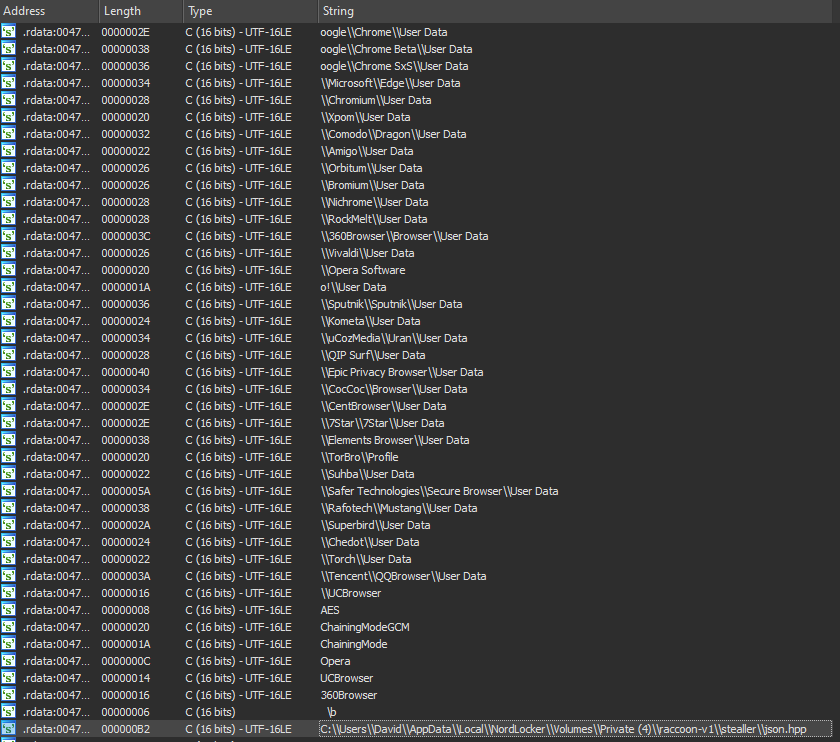
Task: Select the 'oogle\\Chrome\\User Data' string
Action: click(x=384, y=32)
